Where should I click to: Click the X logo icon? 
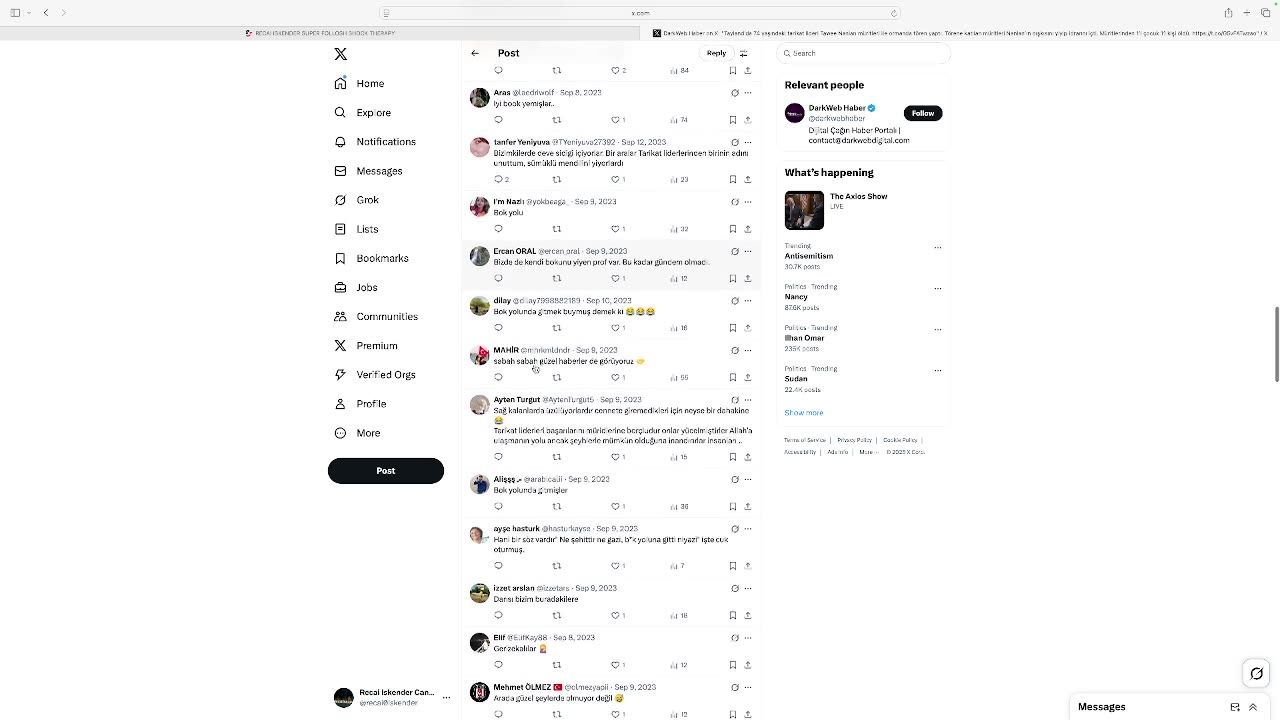pos(340,54)
